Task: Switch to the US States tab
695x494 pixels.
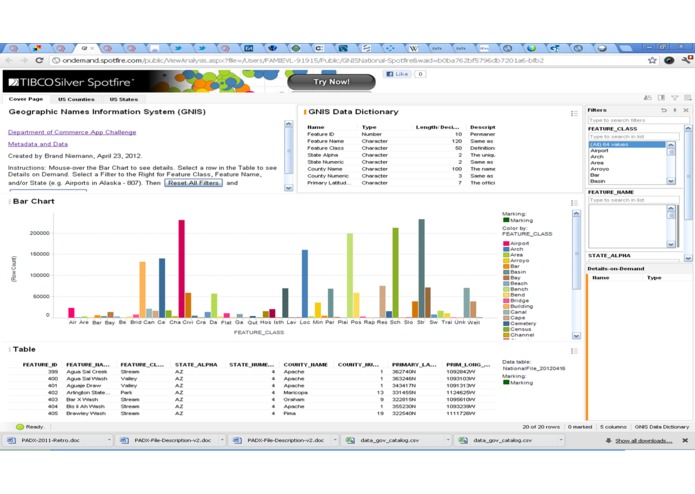Action: [124, 99]
